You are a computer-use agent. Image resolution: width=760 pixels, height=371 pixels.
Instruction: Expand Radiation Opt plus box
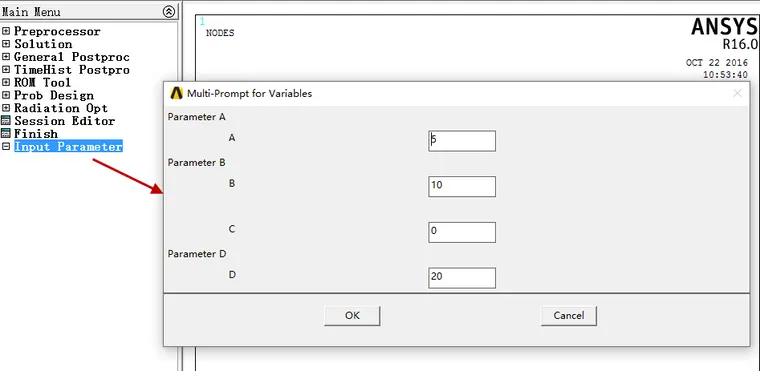pos(6,108)
